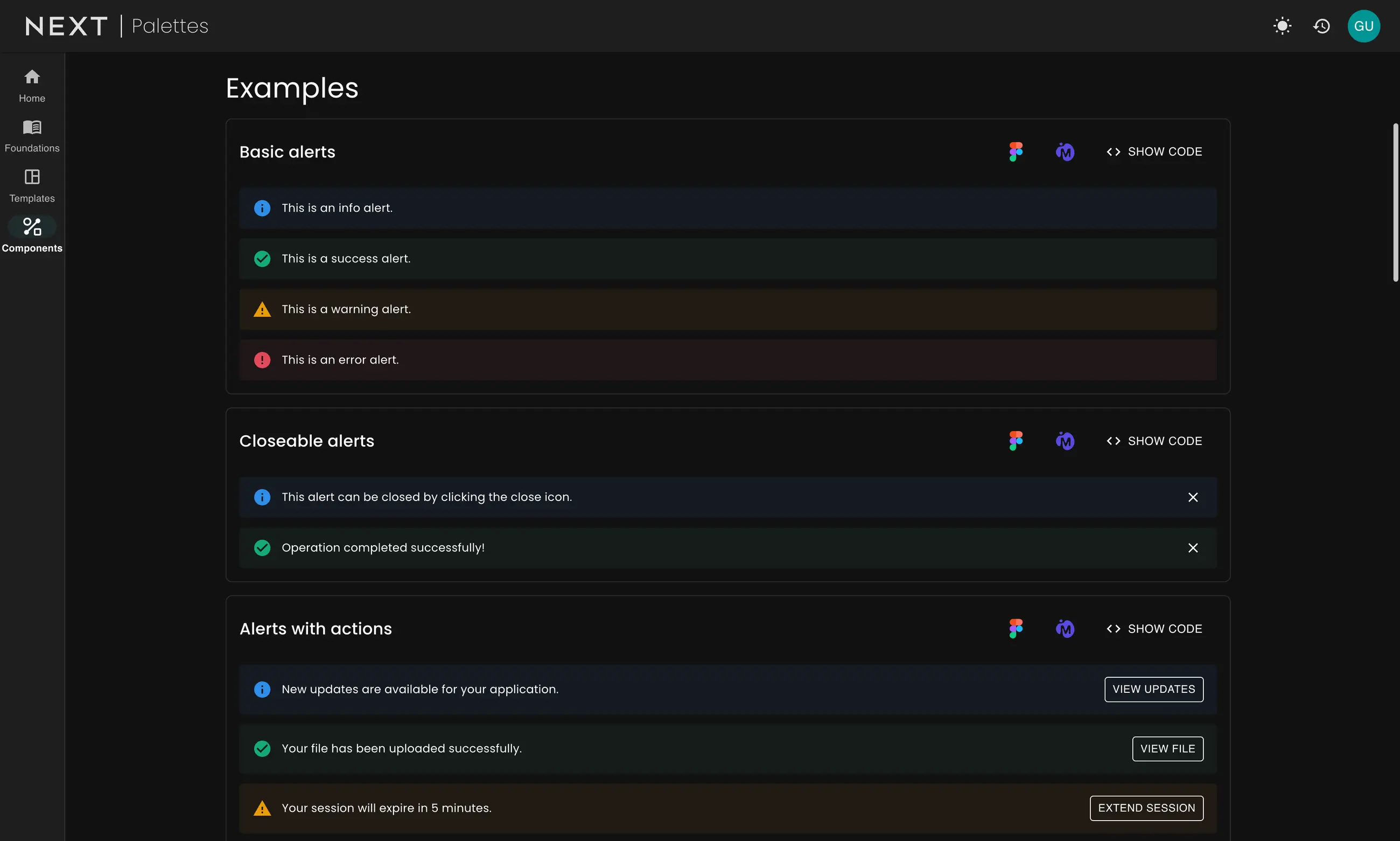Toggle the light/dark theme sun icon

click(x=1282, y=26)
